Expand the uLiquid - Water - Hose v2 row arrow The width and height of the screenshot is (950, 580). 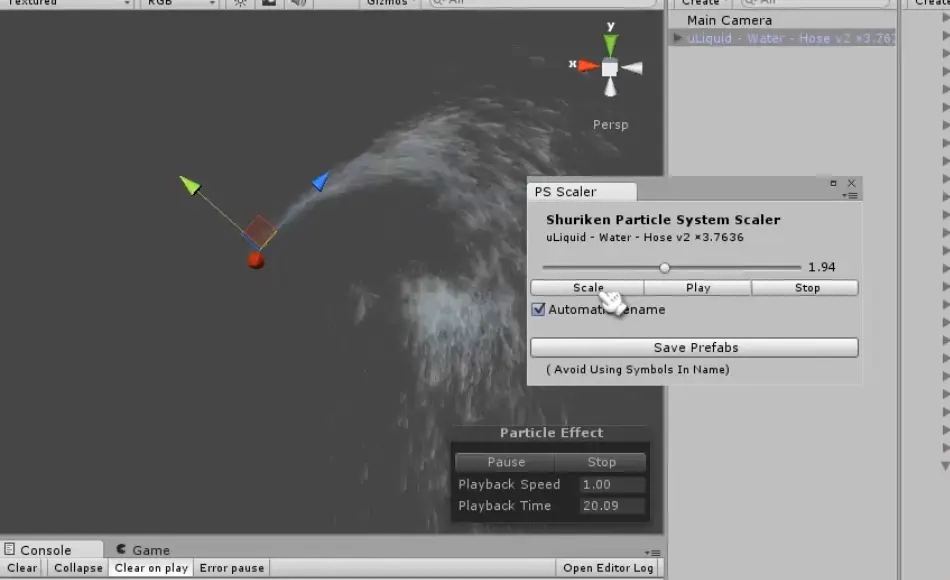(677, 38)
